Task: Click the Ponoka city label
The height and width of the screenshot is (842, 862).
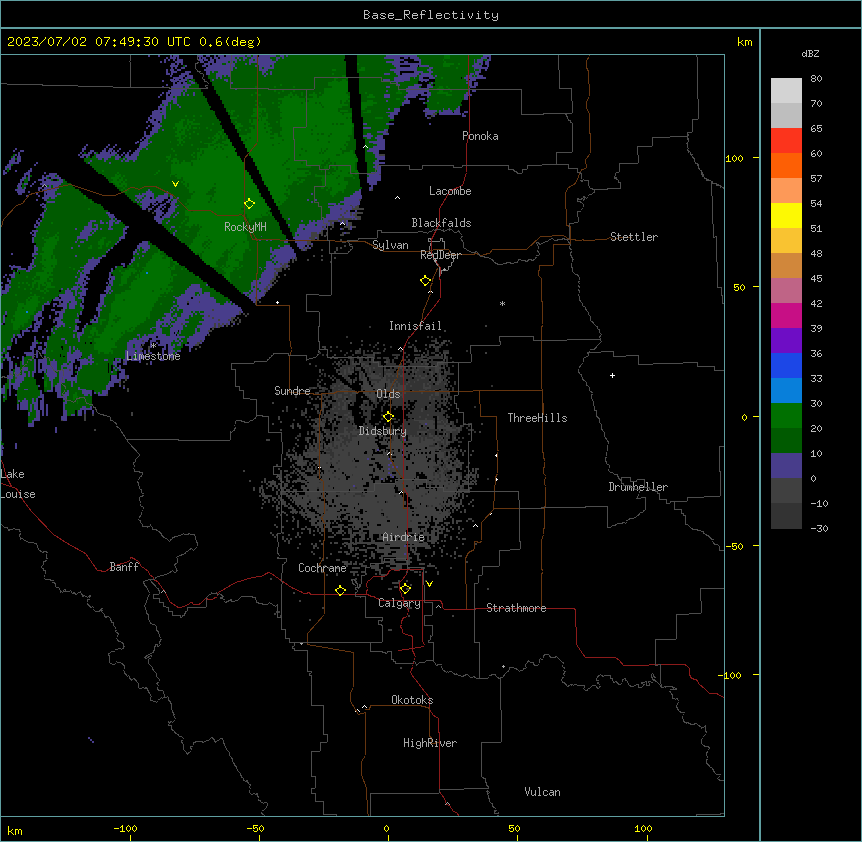Action: click(480, 136)
